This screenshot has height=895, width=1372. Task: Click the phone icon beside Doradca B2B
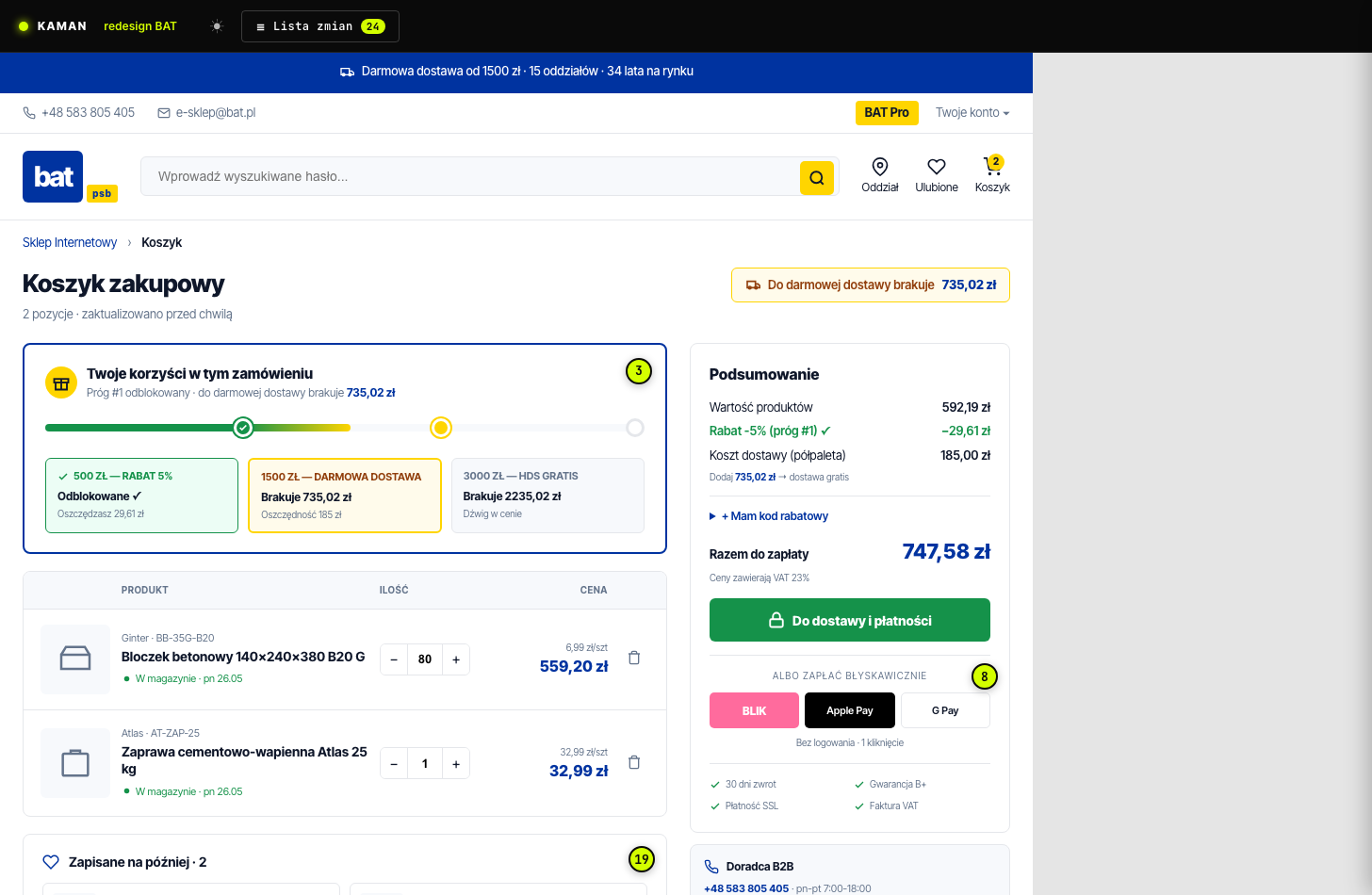click(711, 867)
